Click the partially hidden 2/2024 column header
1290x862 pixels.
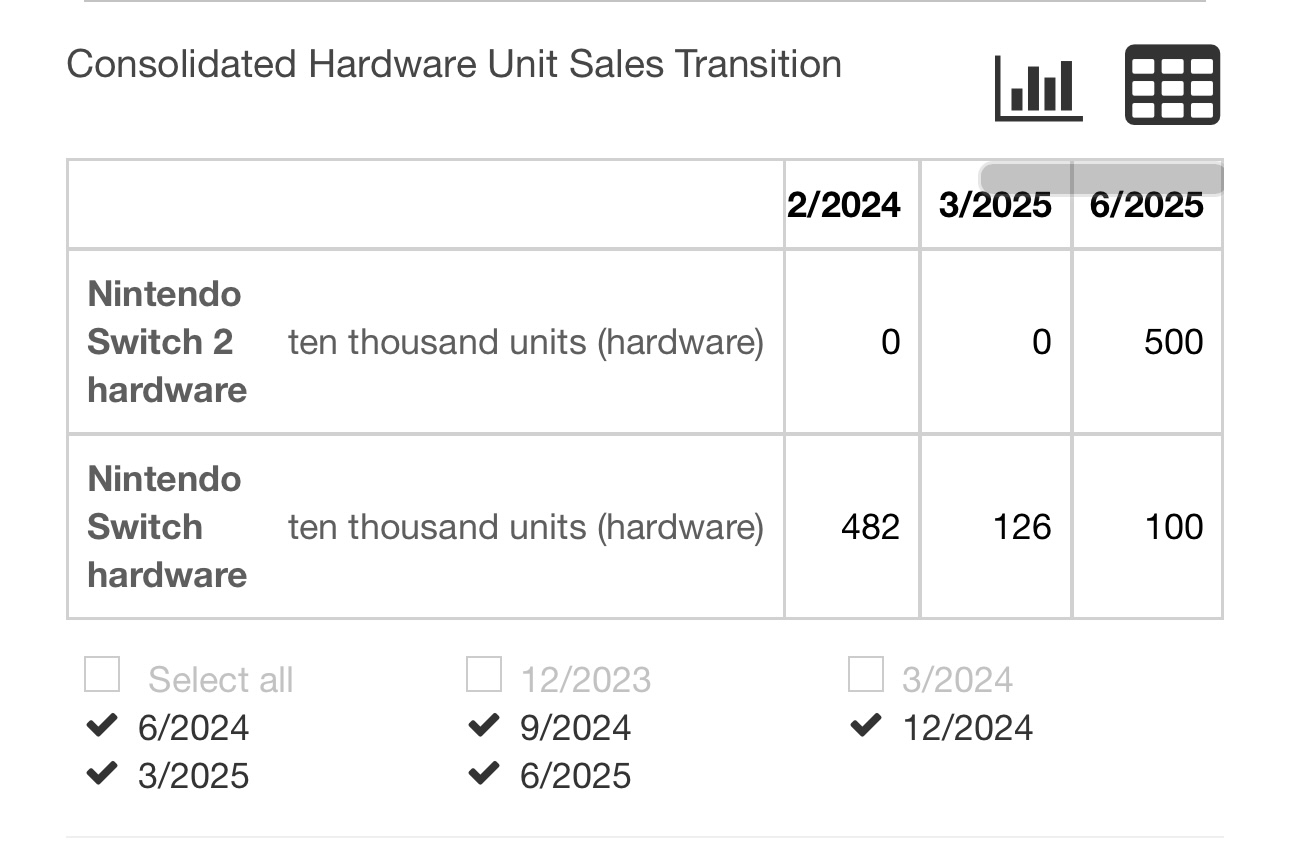(x=844, y=206)
